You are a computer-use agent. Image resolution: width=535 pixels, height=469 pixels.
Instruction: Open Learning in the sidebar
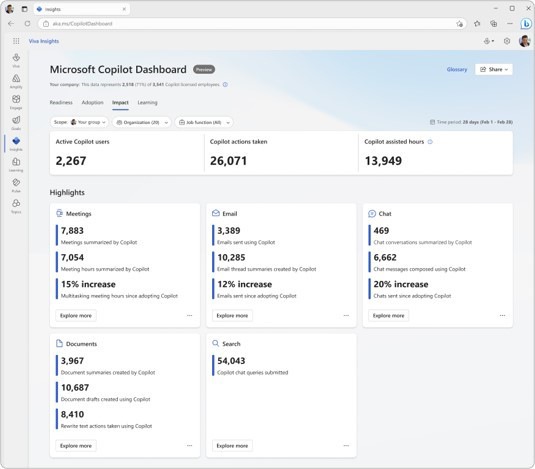tap(16, 164)
